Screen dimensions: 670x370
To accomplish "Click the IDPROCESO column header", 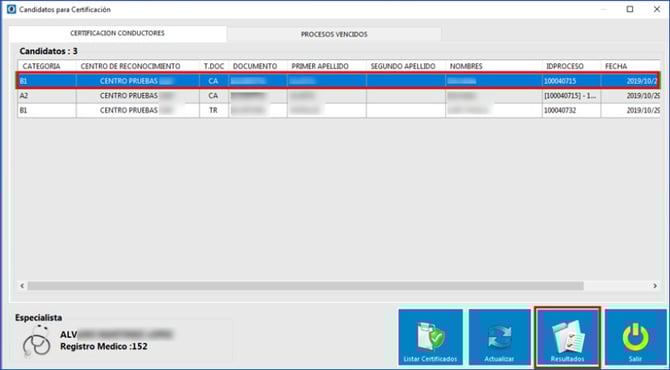I will coord(571,66).
